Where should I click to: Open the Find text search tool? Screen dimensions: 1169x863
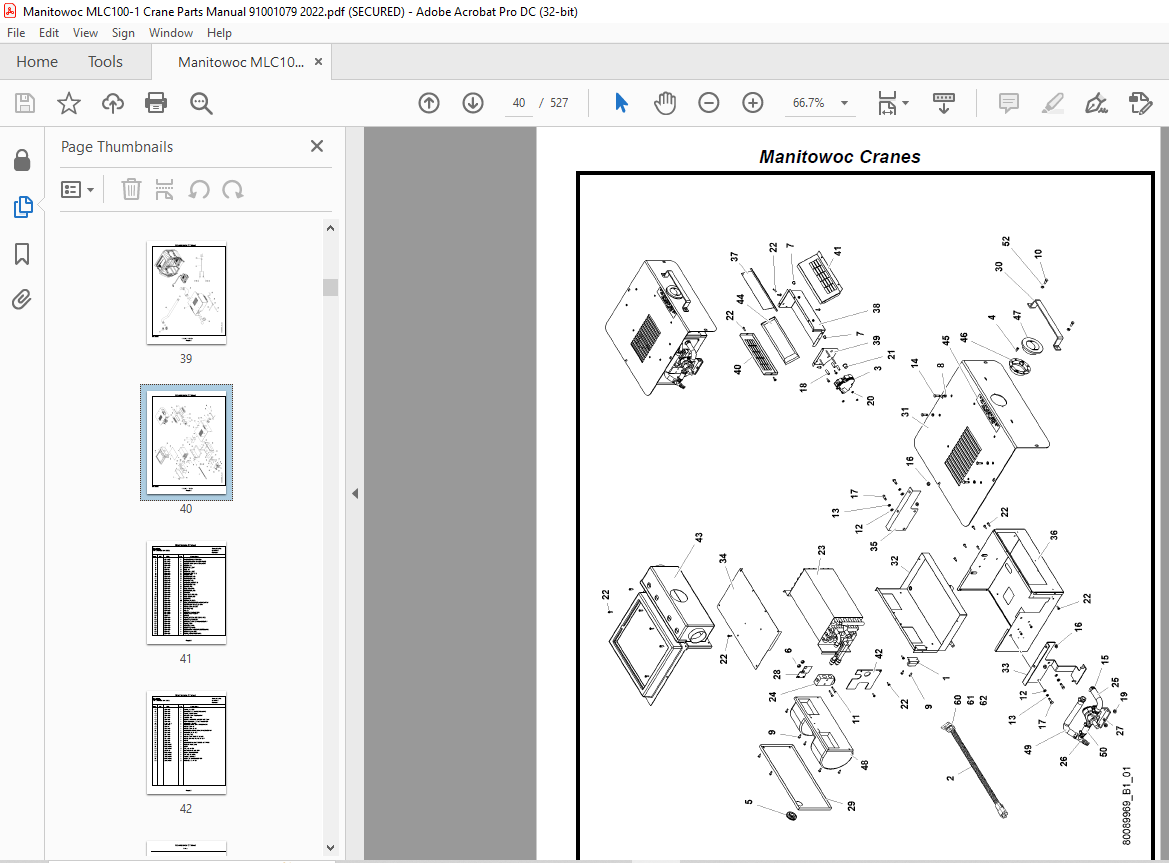tap(201, 104)
